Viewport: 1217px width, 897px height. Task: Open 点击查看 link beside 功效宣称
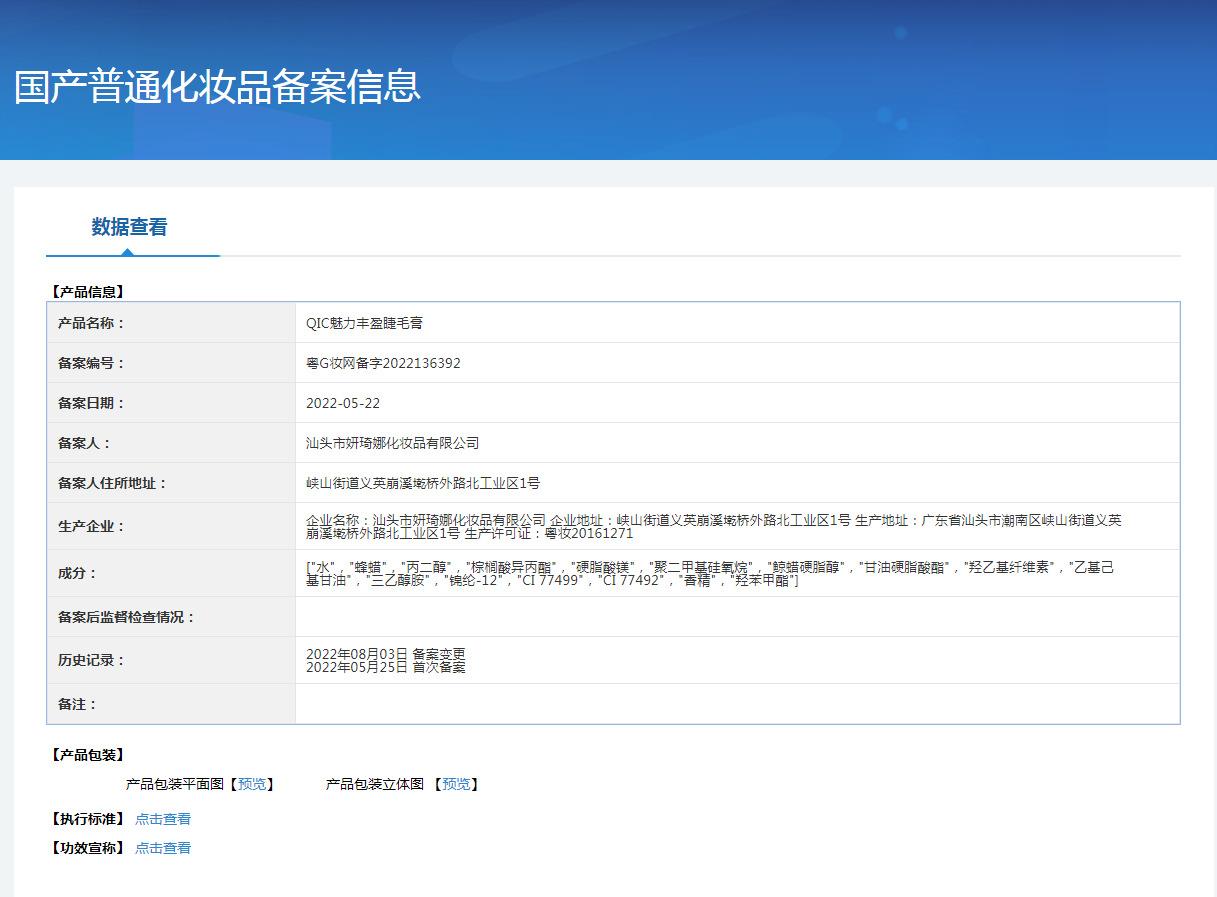(x=163, y=848)
